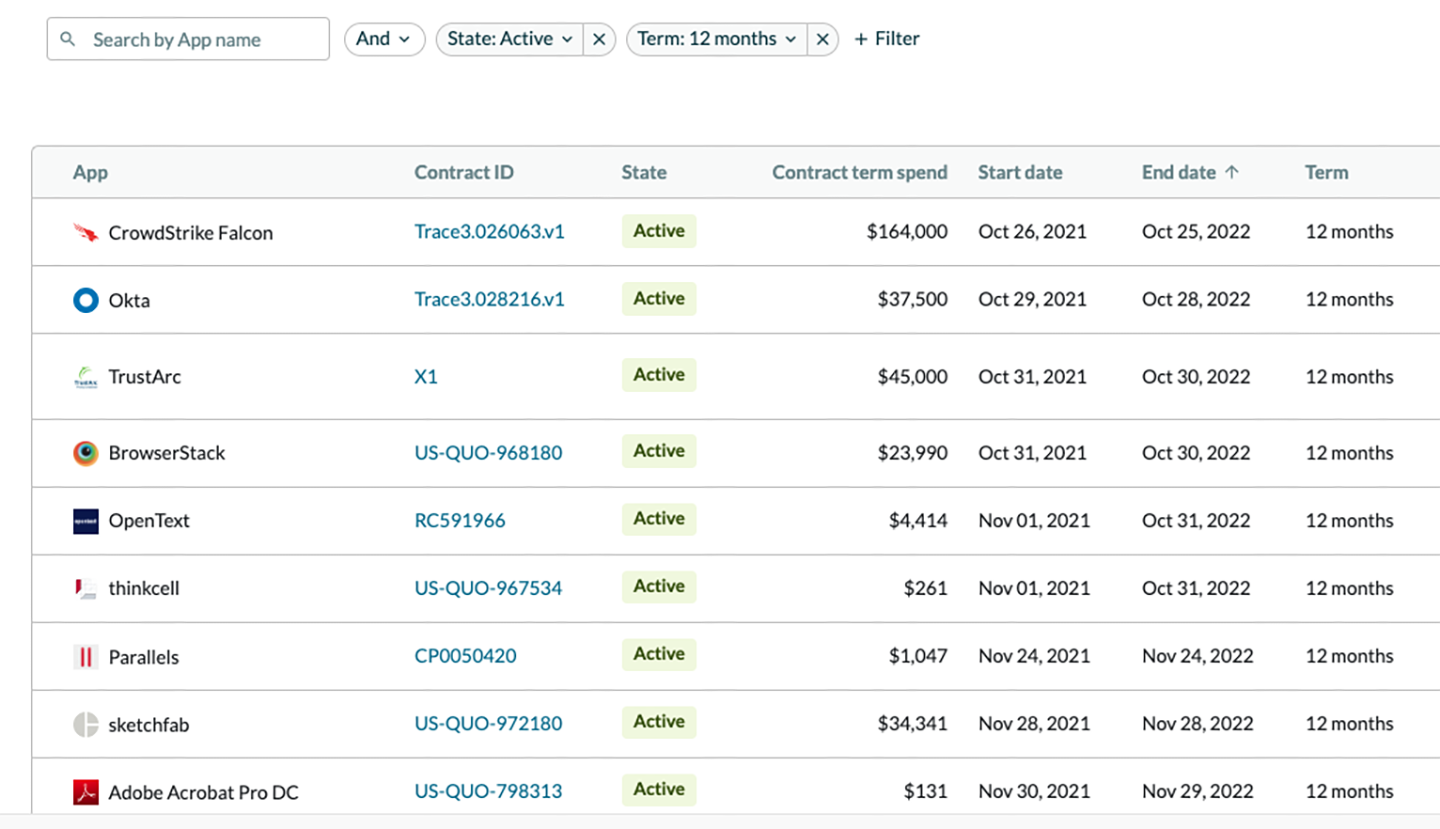Remove the Term: 12 months filter

[x=822, y=39]
